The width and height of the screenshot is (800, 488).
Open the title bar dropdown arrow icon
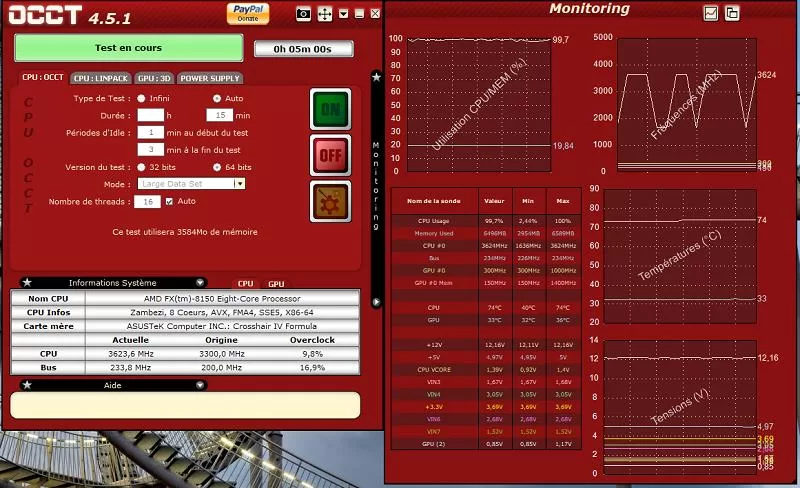coord(344,14)
